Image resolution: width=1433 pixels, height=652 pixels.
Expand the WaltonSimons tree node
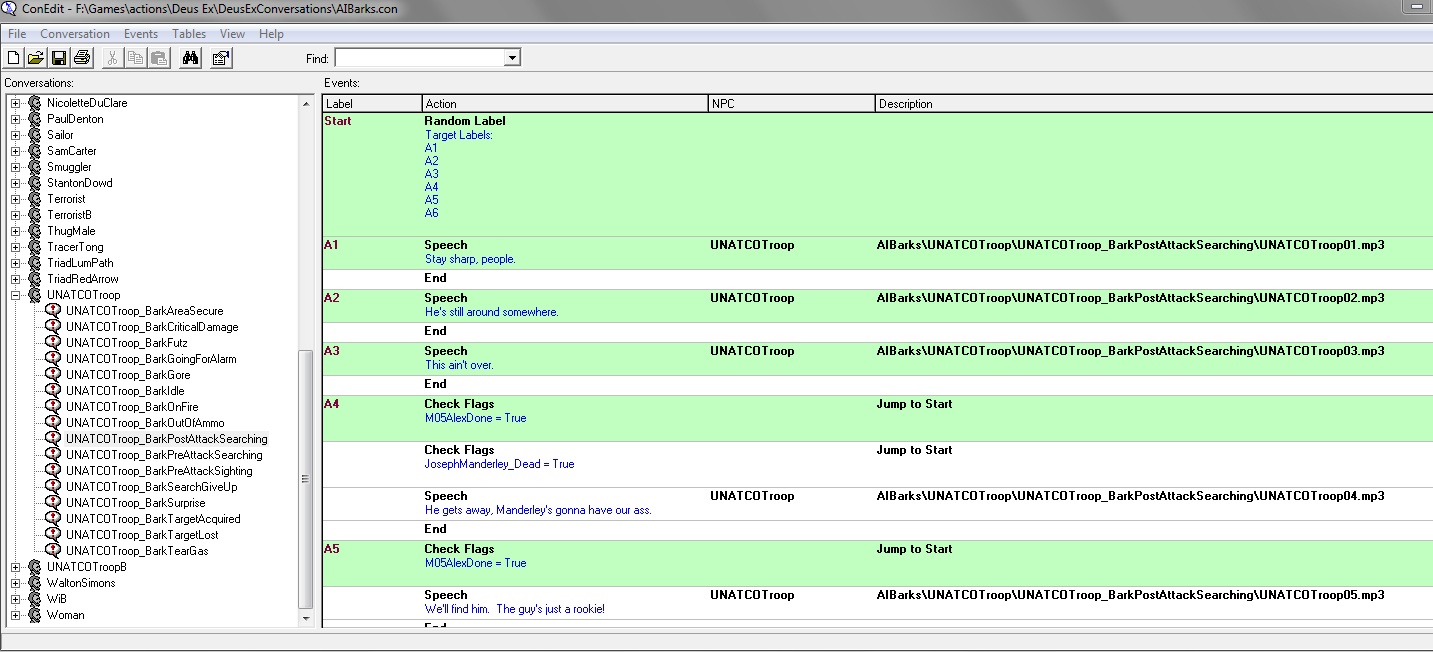point(16,583)
